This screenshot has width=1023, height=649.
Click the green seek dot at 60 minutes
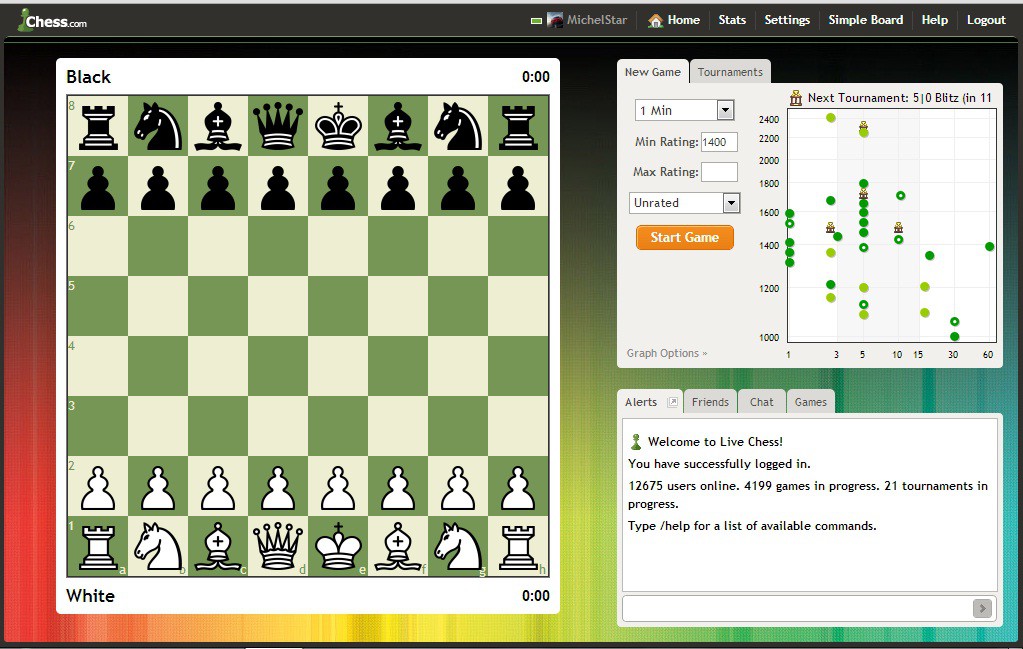tap(990, 247)
